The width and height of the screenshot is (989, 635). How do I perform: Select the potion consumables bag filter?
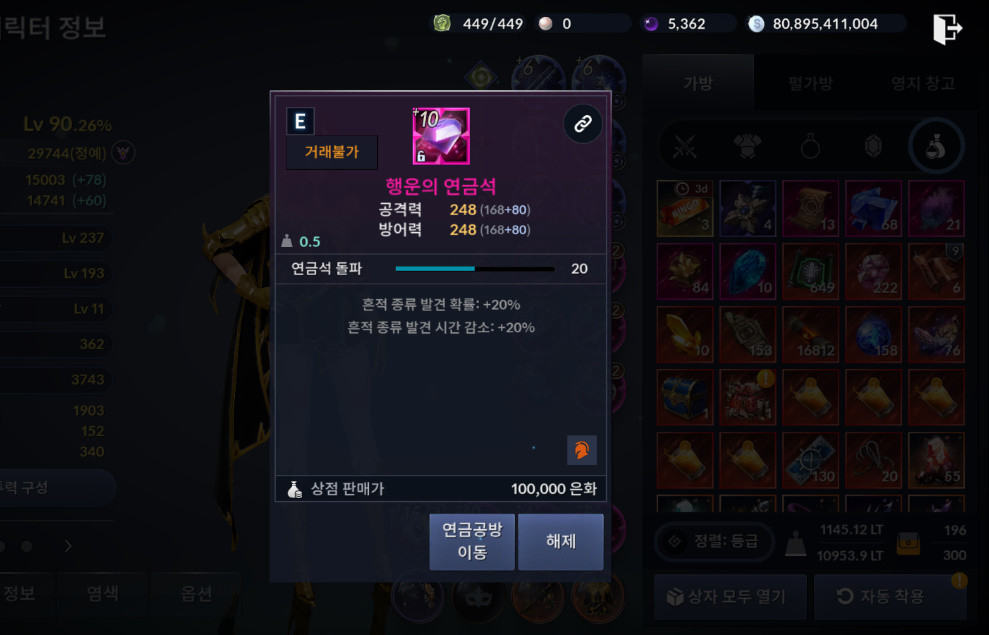[935, 146]
